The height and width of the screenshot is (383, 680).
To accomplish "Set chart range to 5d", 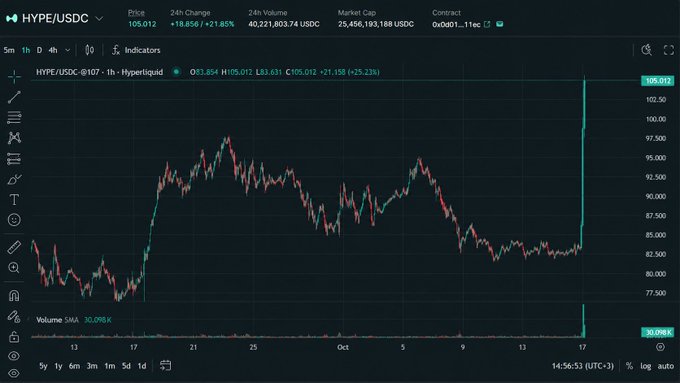I will pos(126,366).
